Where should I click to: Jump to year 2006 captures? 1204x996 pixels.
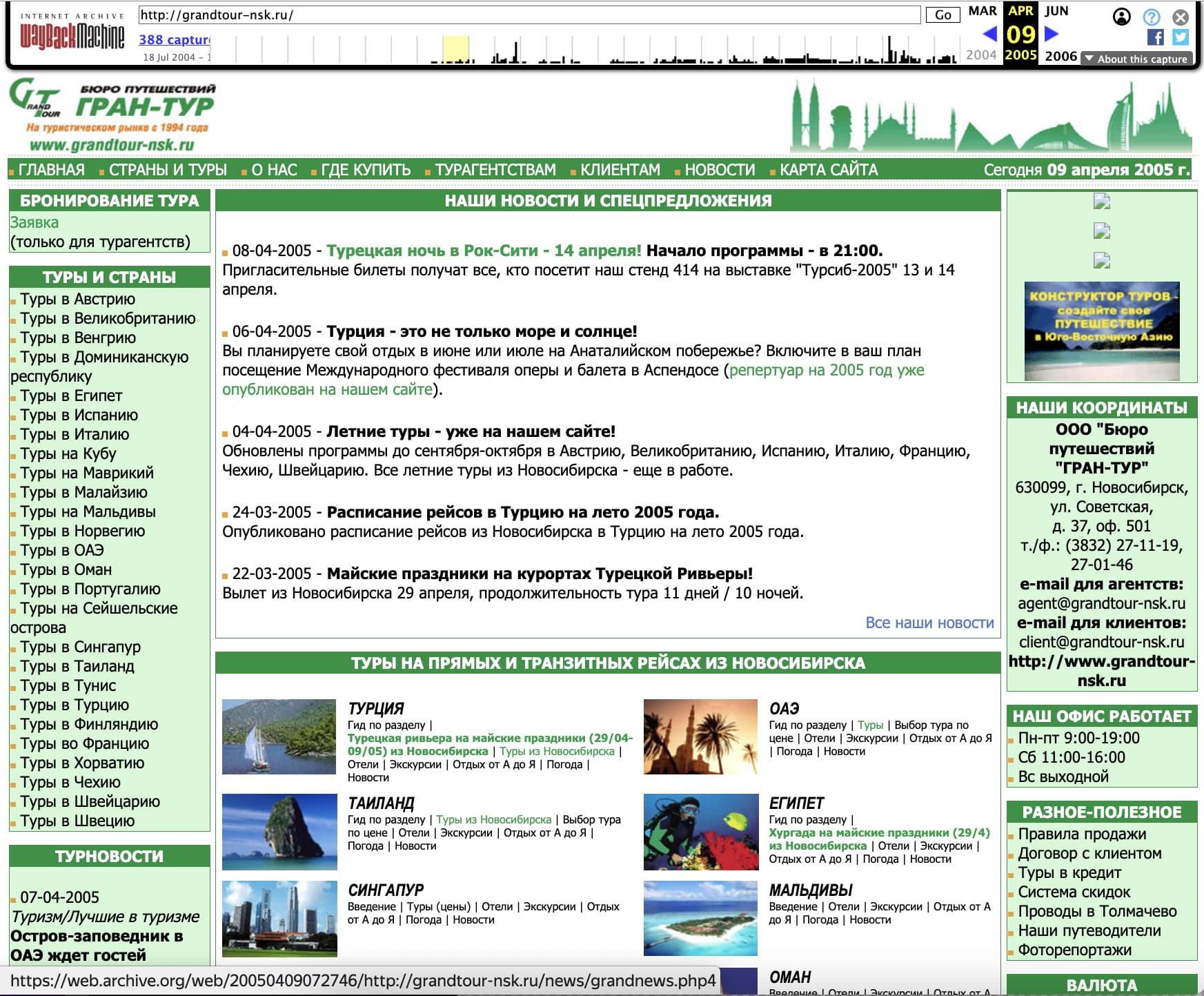(x=1060, y=56)
